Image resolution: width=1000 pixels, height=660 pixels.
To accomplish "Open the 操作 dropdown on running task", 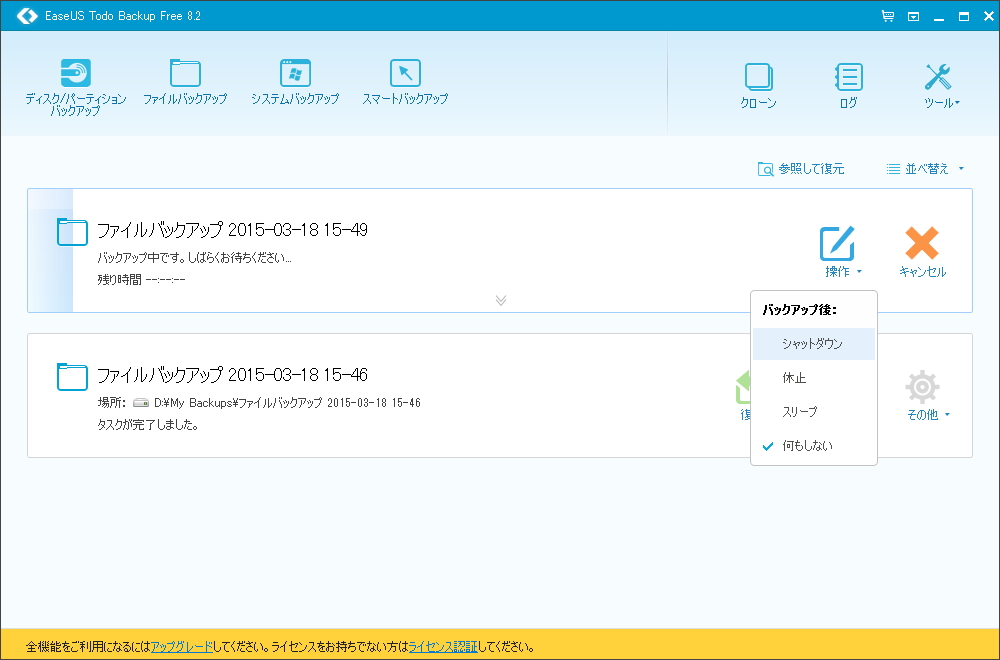I will click(x=837, y=248).
